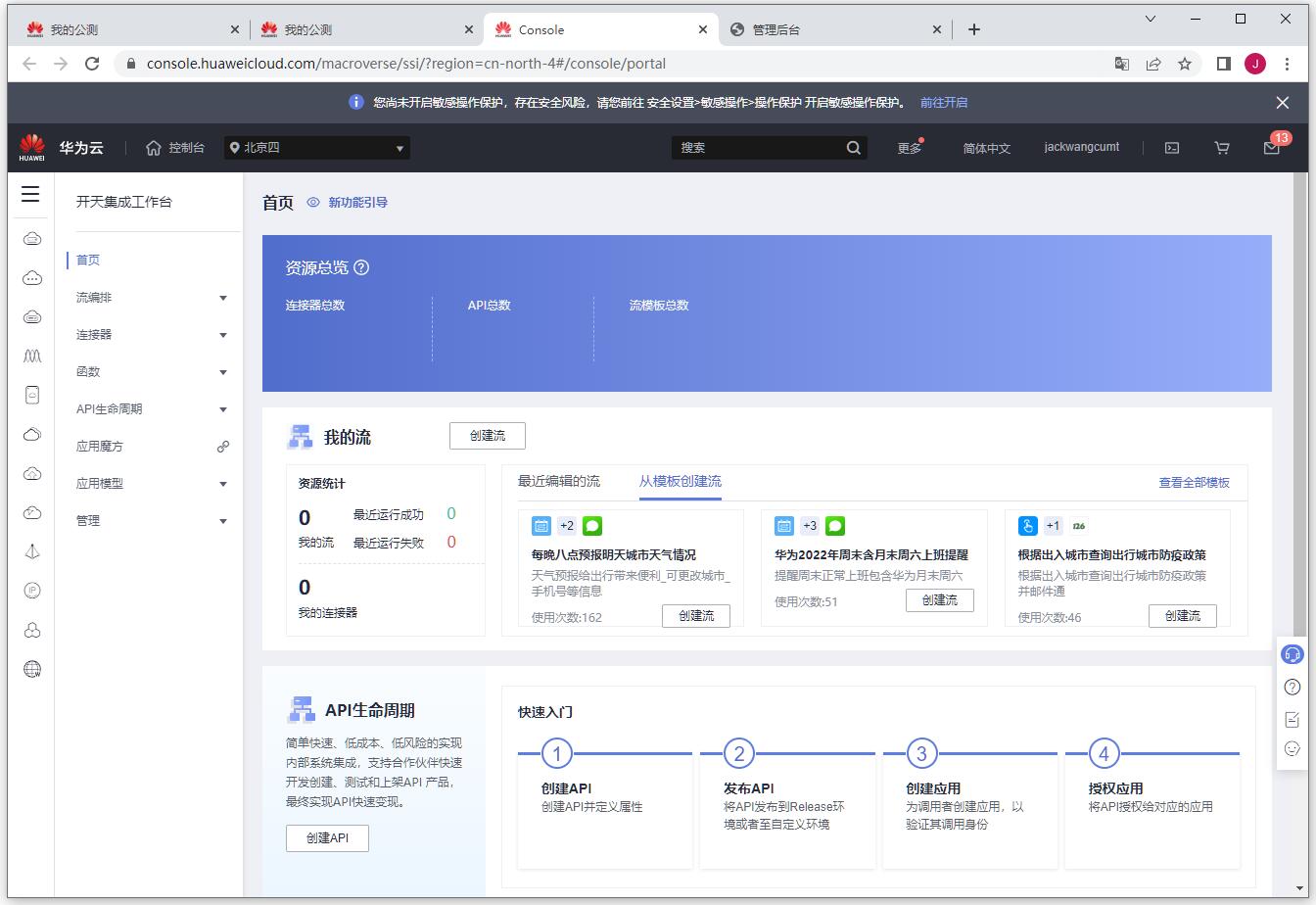This screenshot has width=1316, height=905.
Task: Click the 搜索 search input field
Action: tap(757, 148)
